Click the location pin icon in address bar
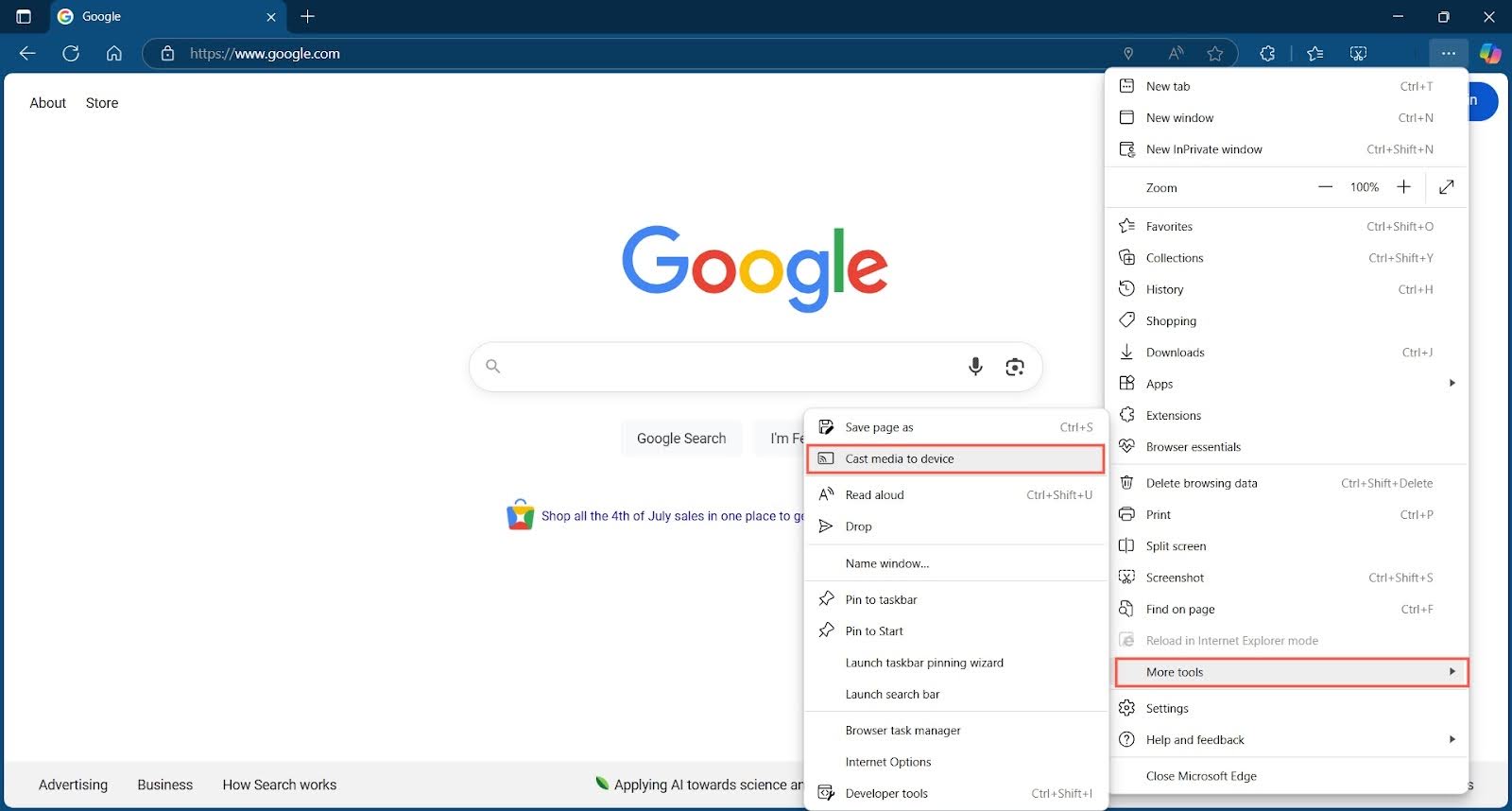 click(x=1128, y=54)
